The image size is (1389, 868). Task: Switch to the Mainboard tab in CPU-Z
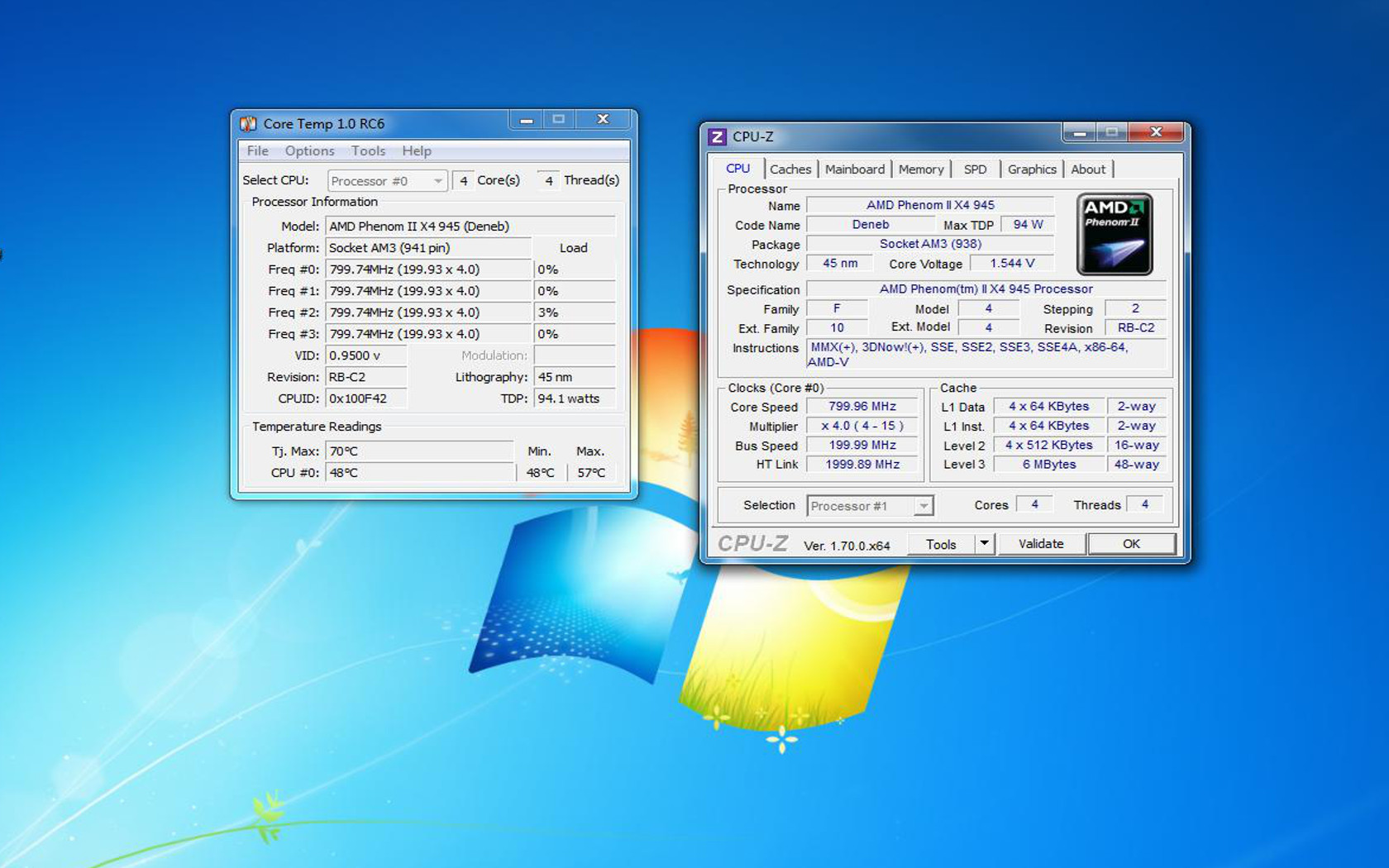[855, 169]
